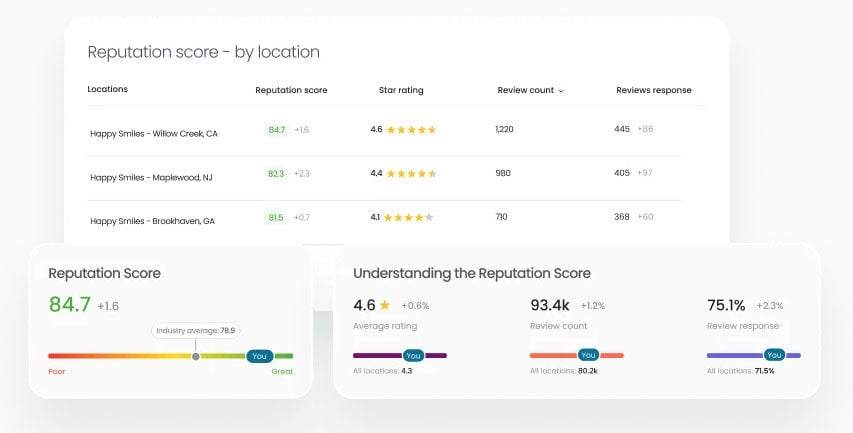Open Happy Smiles - Brookhaven, GA location

point(152,221)
